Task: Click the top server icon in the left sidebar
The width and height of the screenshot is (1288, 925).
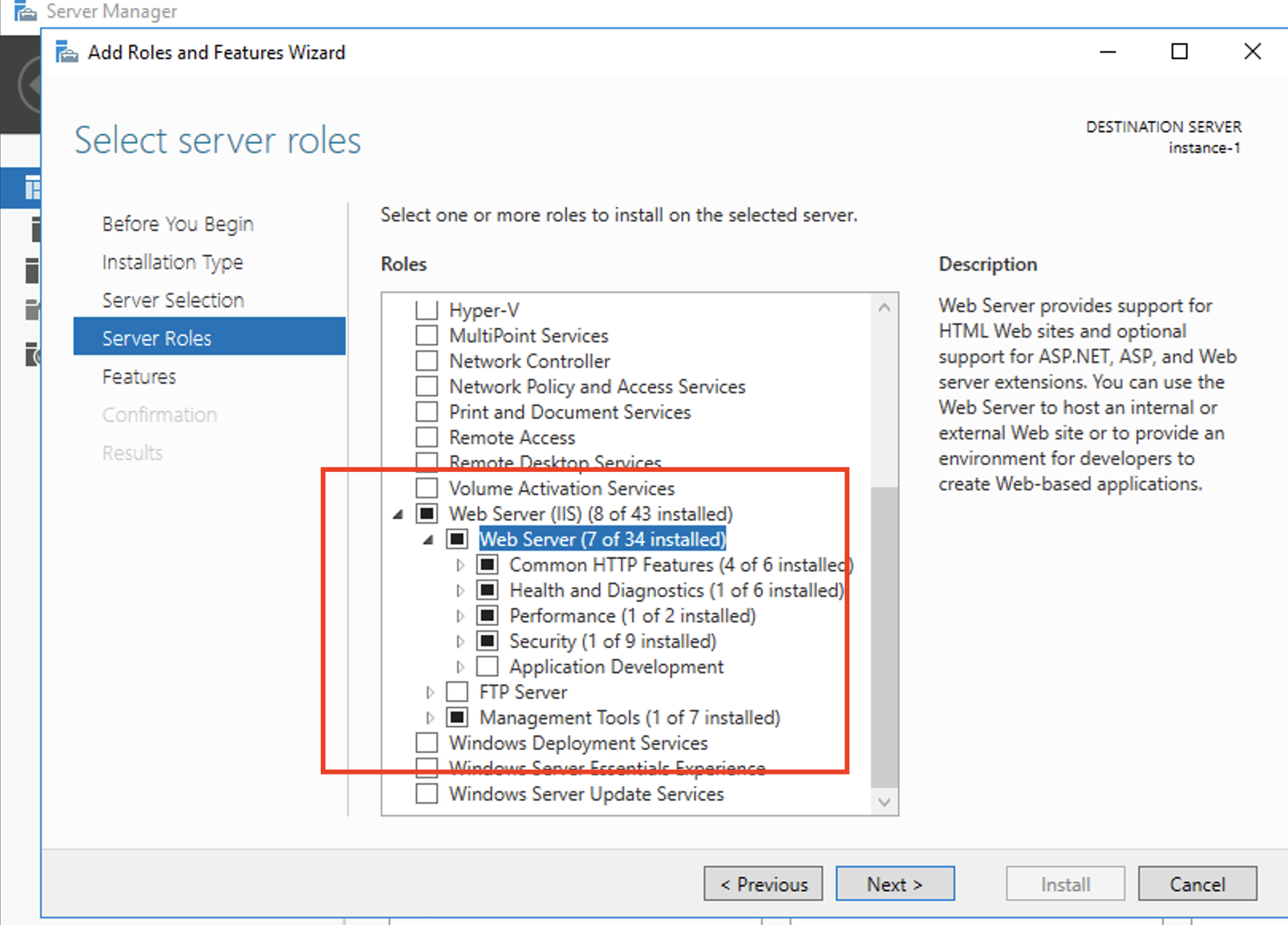Action: [x=35, y=229]
